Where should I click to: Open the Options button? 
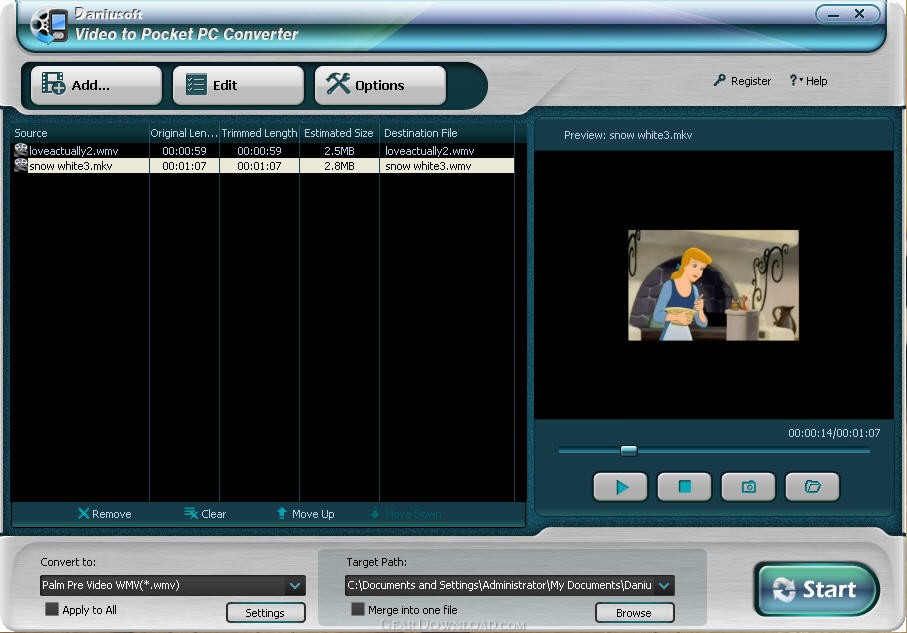tap(381, 85)
